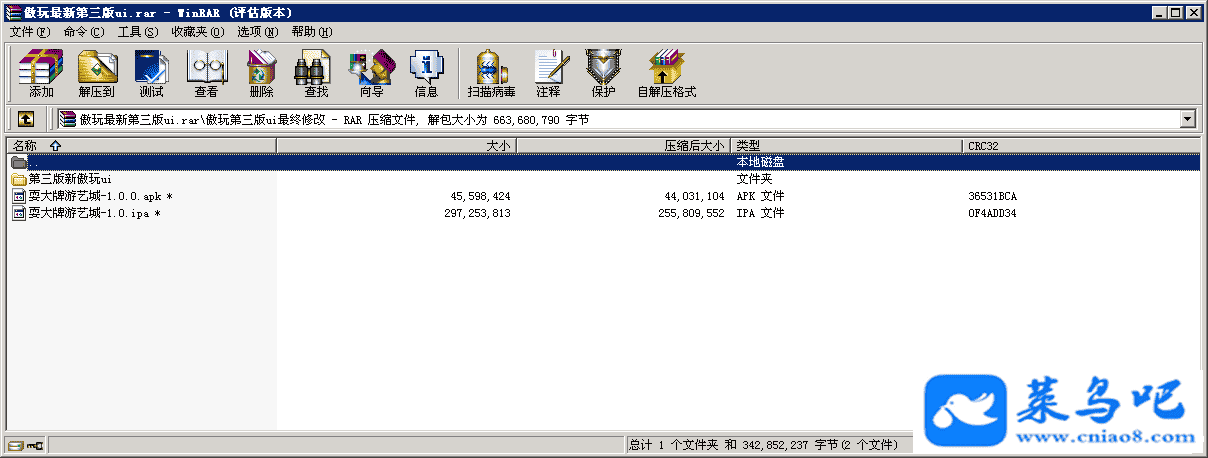Sort by the 类型 column header

click(x=847, y=146)
